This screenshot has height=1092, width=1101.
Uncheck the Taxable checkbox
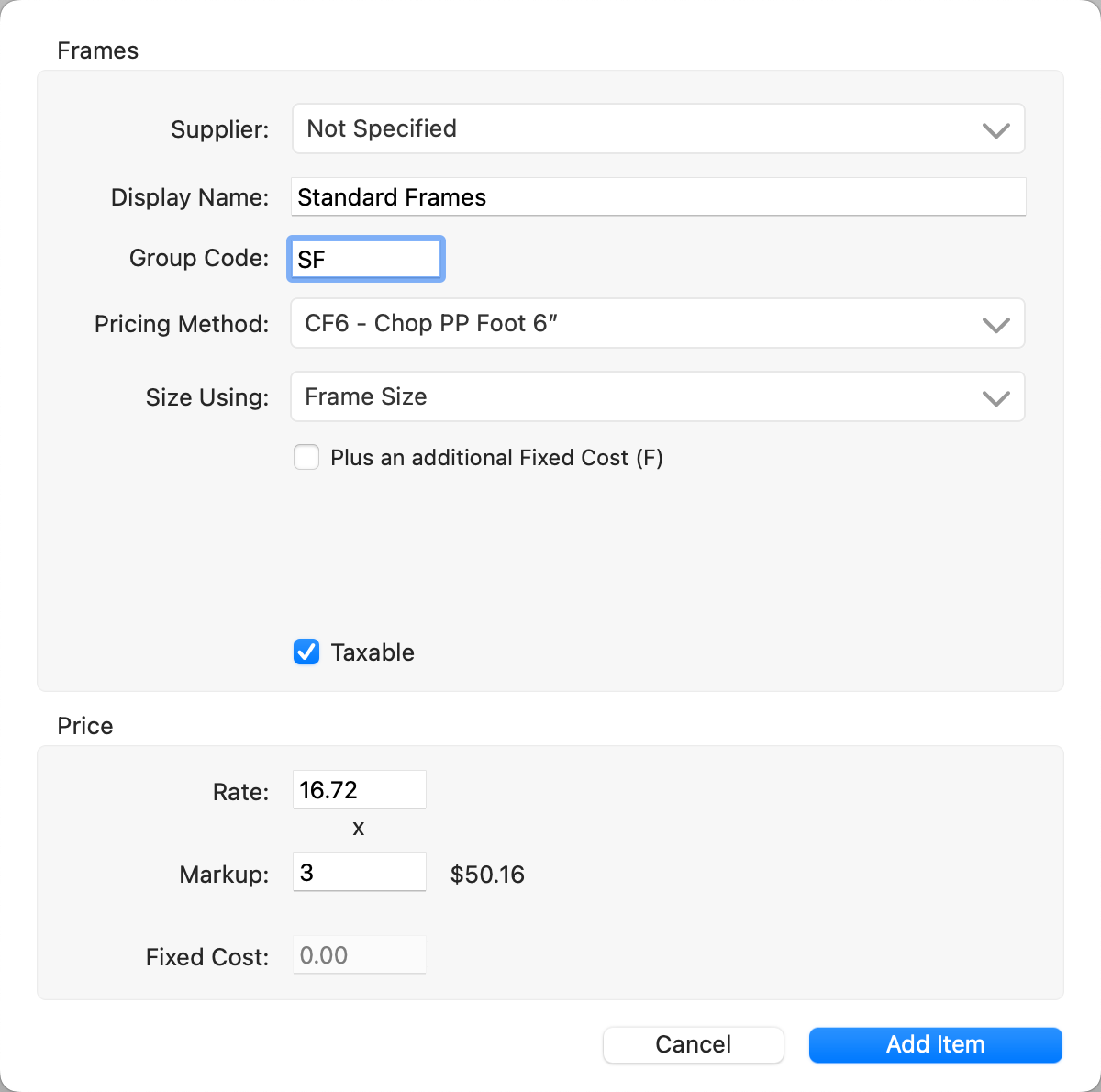pyautogui.click(x=306, y=652)
